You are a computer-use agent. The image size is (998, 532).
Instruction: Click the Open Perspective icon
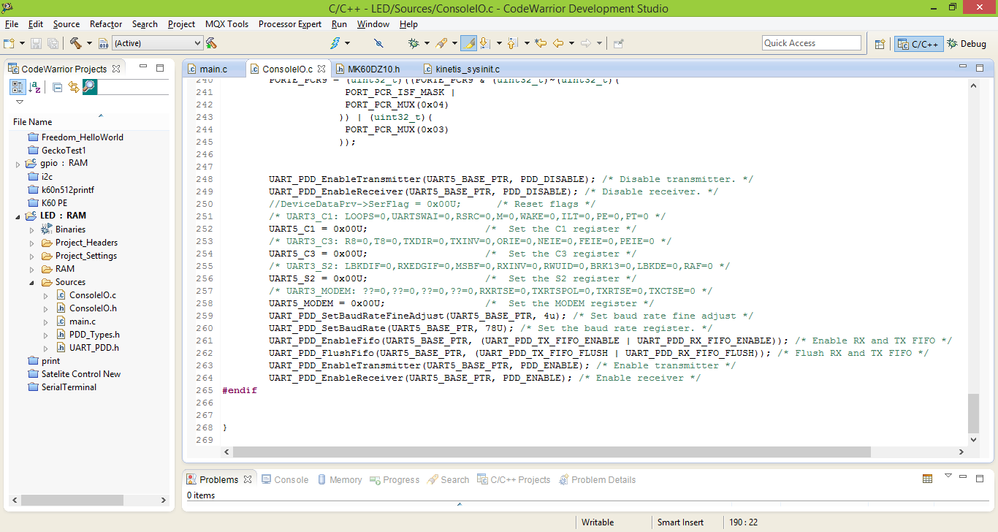click(x=880, y=44)
